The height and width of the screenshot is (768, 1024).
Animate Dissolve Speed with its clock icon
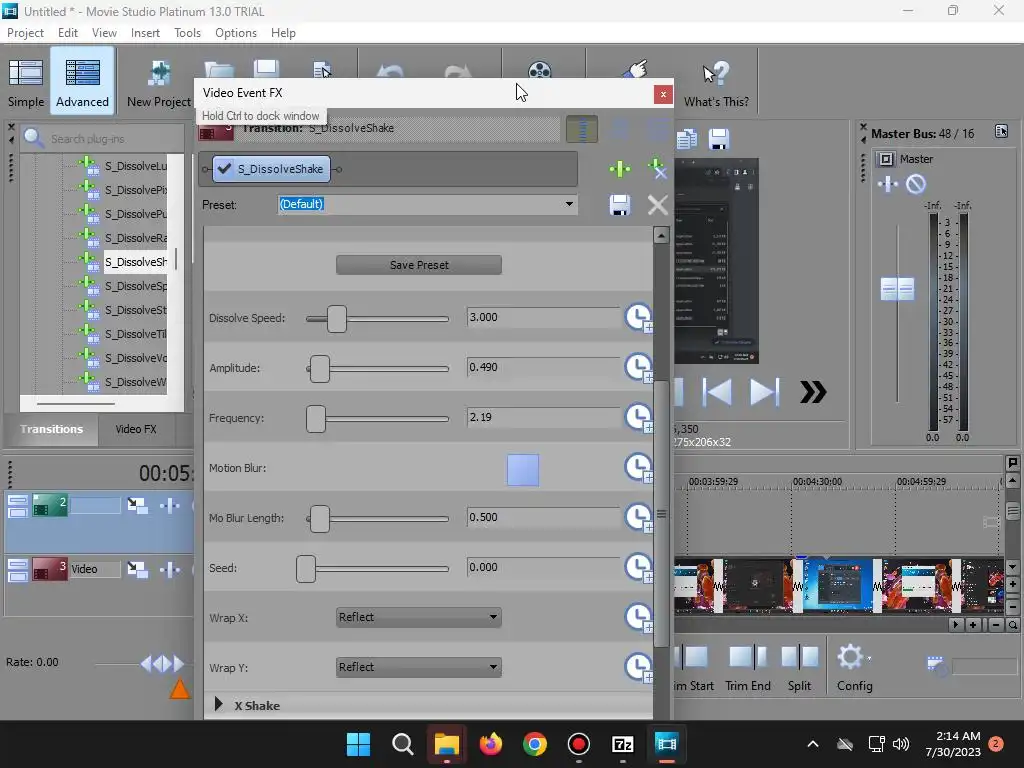pos(639,318)
